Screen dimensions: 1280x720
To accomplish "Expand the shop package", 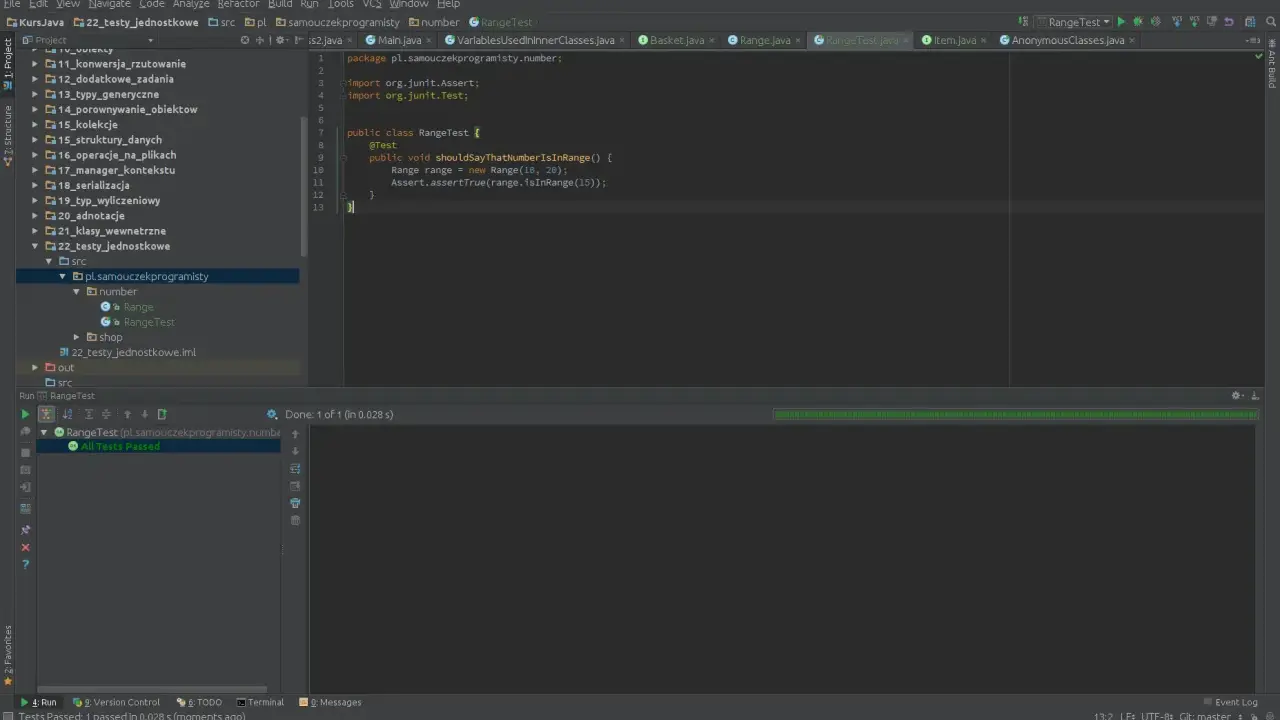I will 76,337.
